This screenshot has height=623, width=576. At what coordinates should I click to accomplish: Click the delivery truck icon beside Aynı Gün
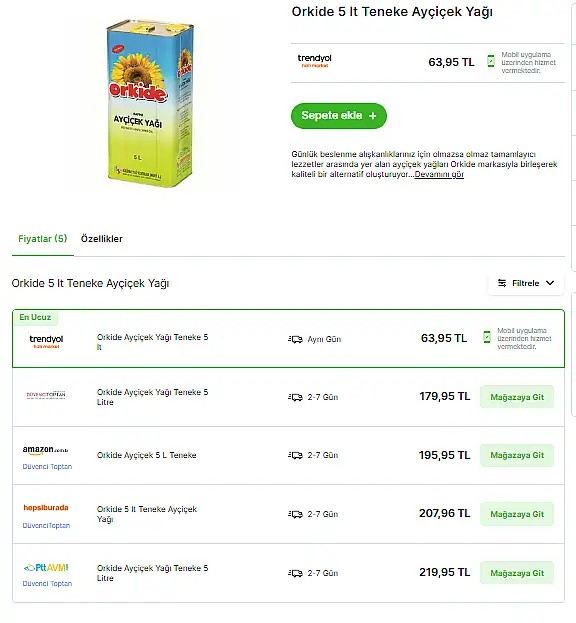tap(296, 339)
